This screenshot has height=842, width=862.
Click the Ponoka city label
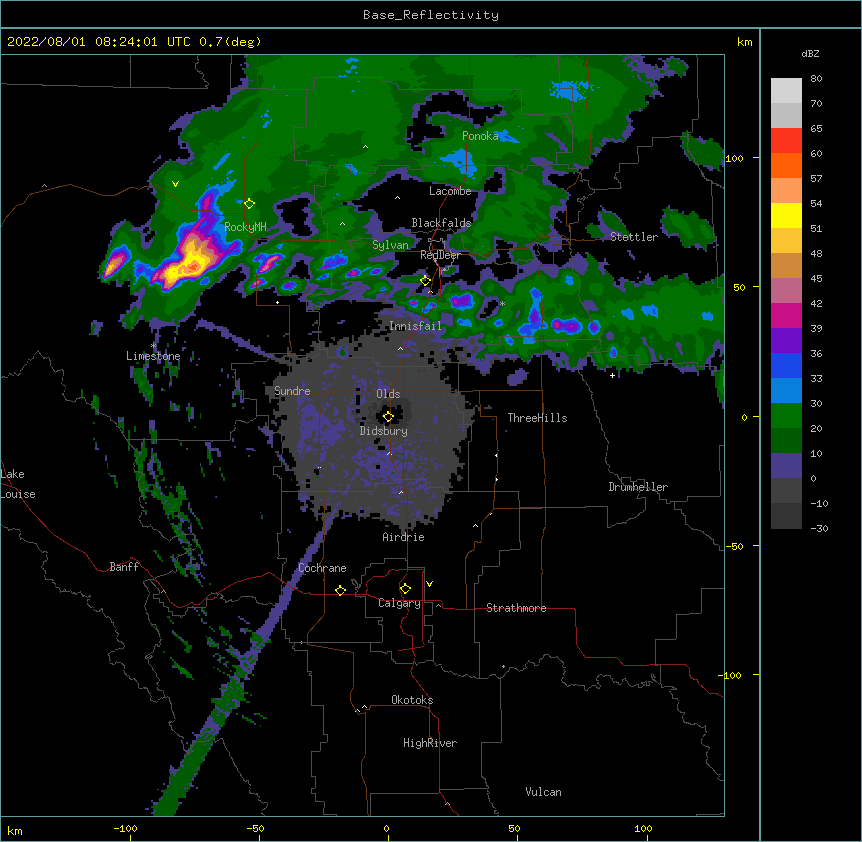[480, 136]
